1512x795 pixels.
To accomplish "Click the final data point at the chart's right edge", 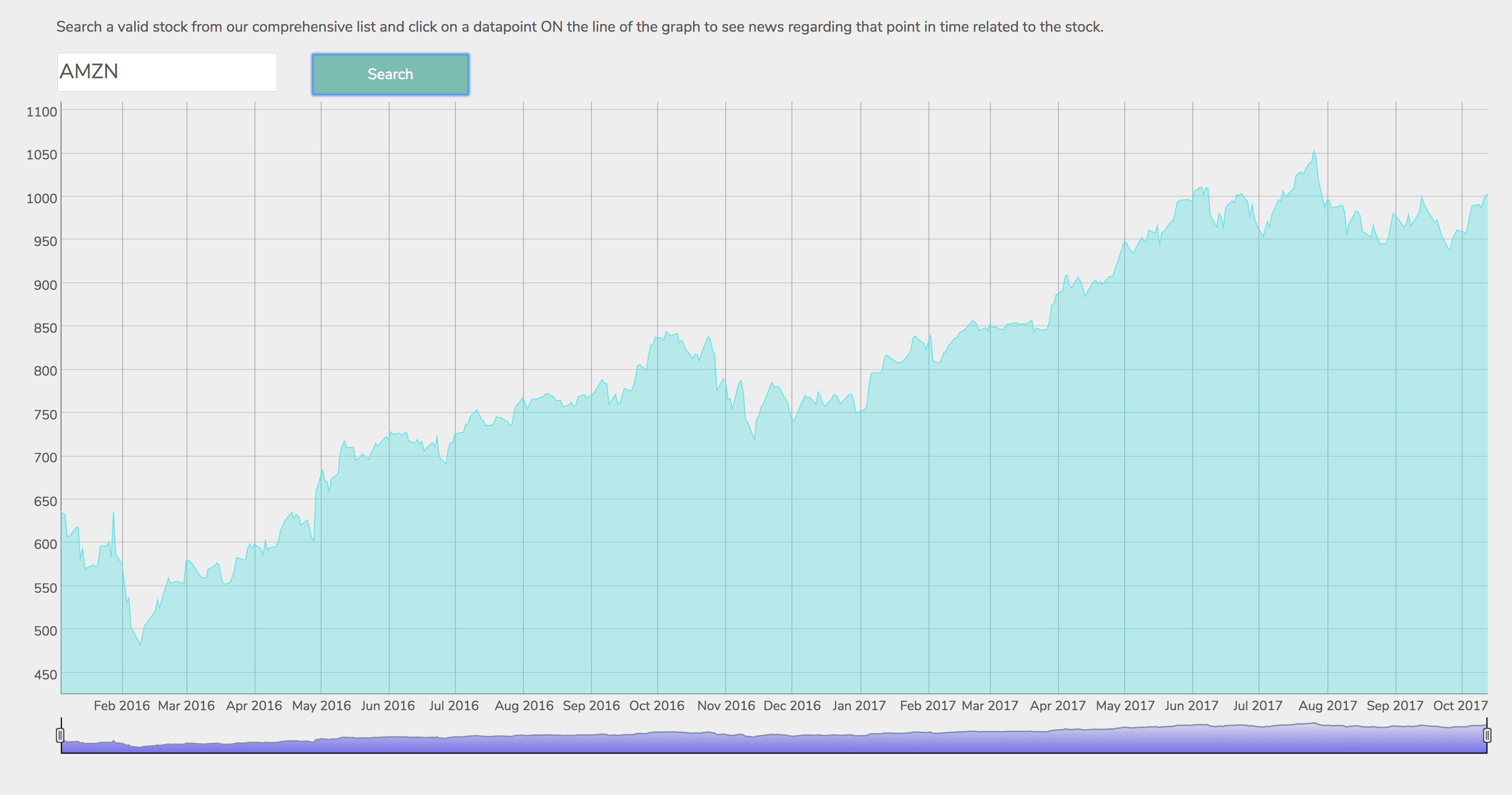I will click(x=1487, y=194).
